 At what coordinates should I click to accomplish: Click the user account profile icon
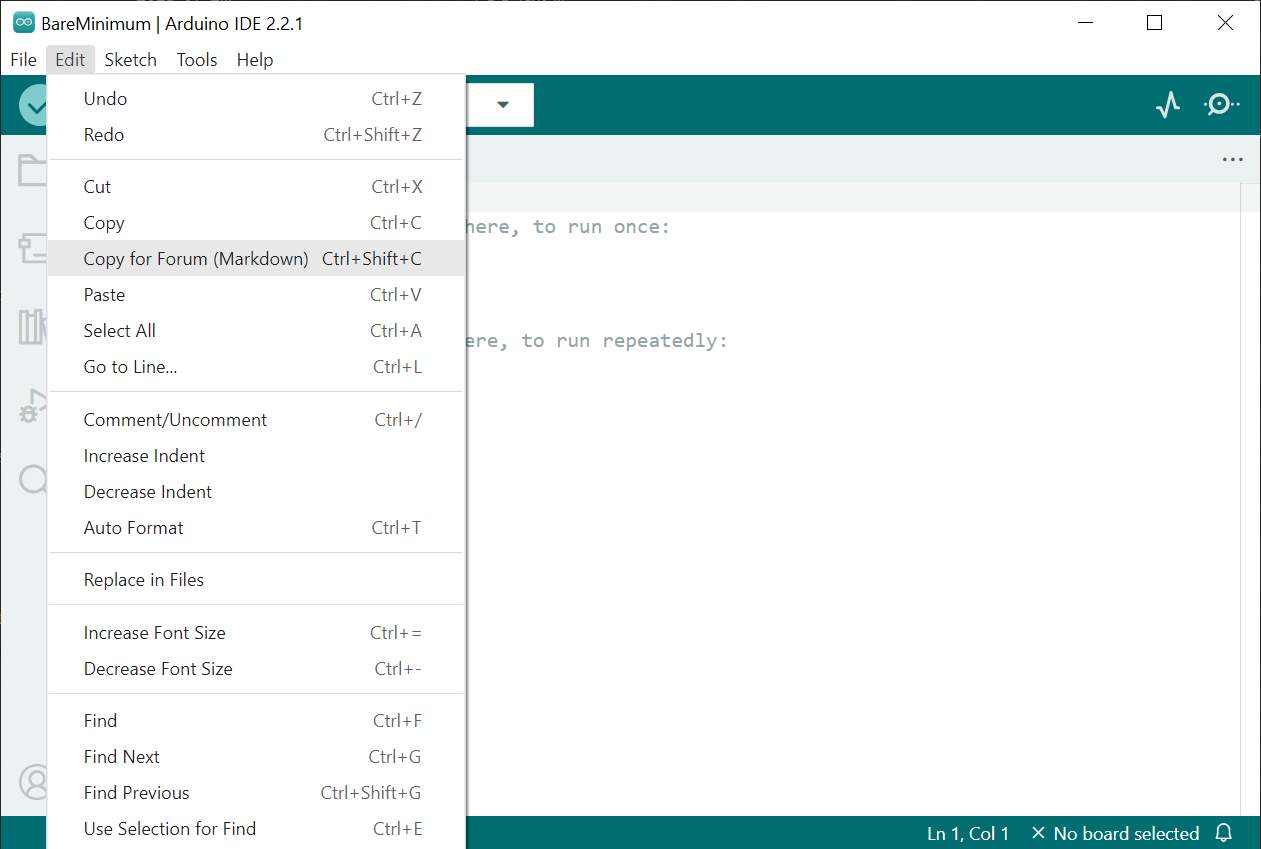[34, 781]
